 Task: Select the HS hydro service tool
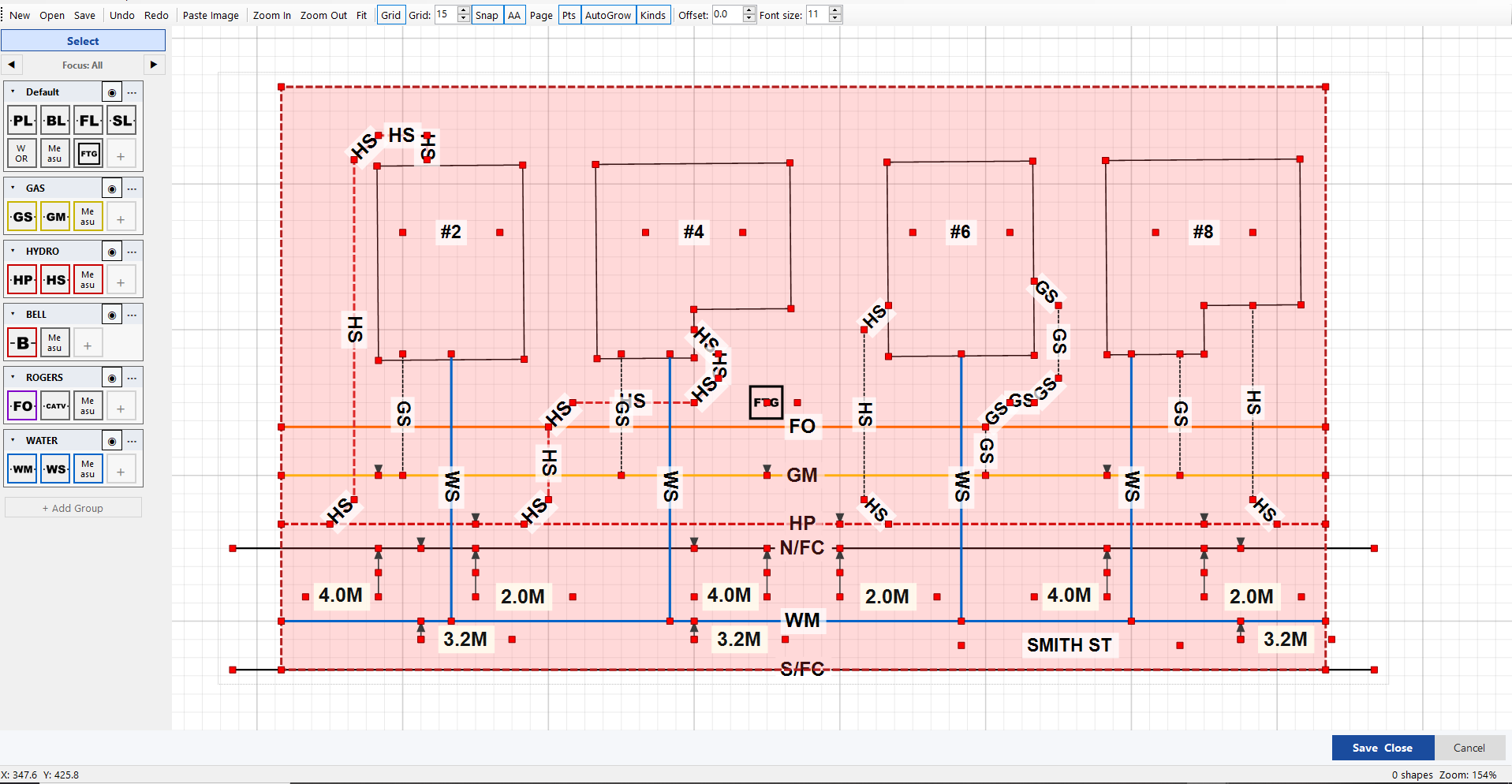(55, 280)
